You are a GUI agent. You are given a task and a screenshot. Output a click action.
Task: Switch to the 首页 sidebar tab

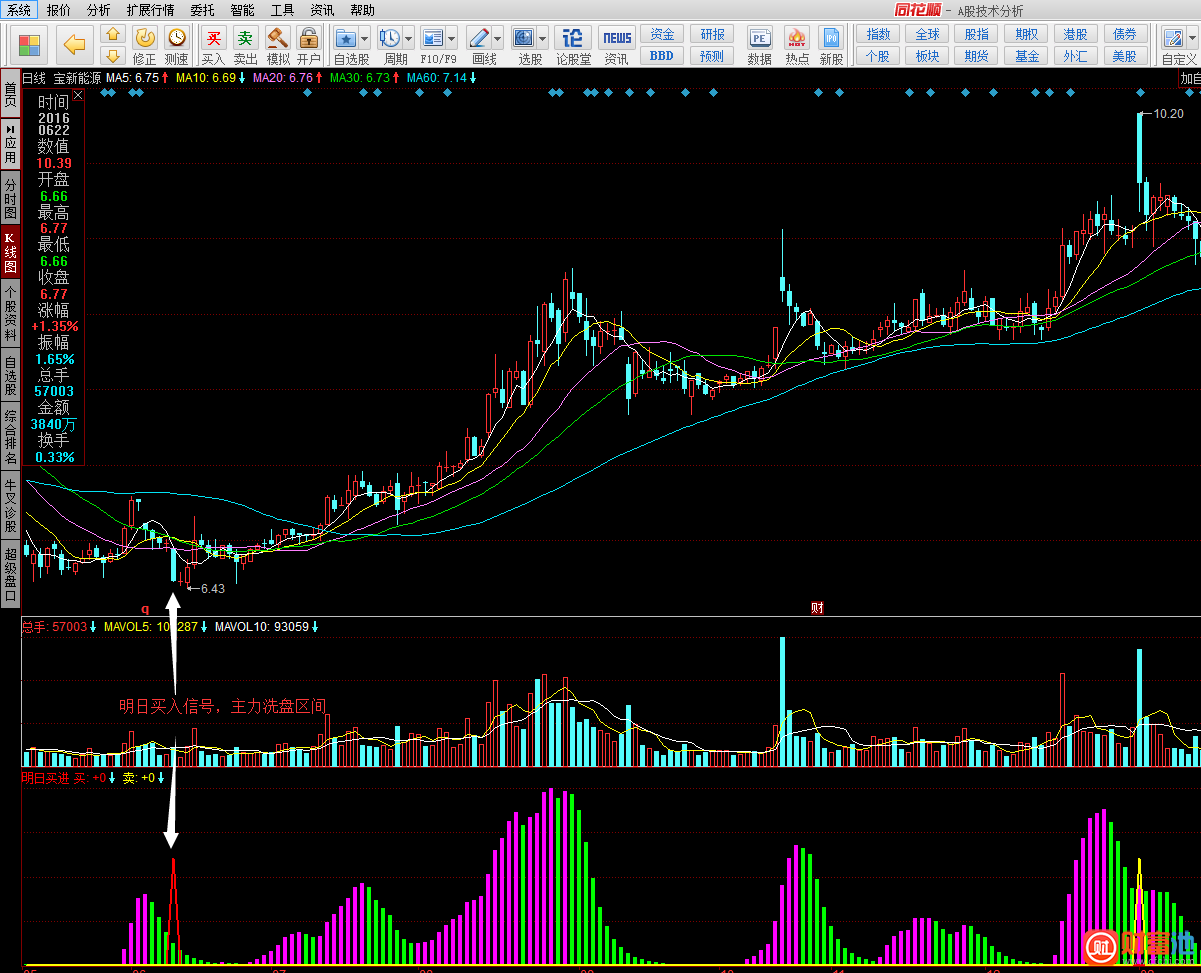(x=10, y=95)
